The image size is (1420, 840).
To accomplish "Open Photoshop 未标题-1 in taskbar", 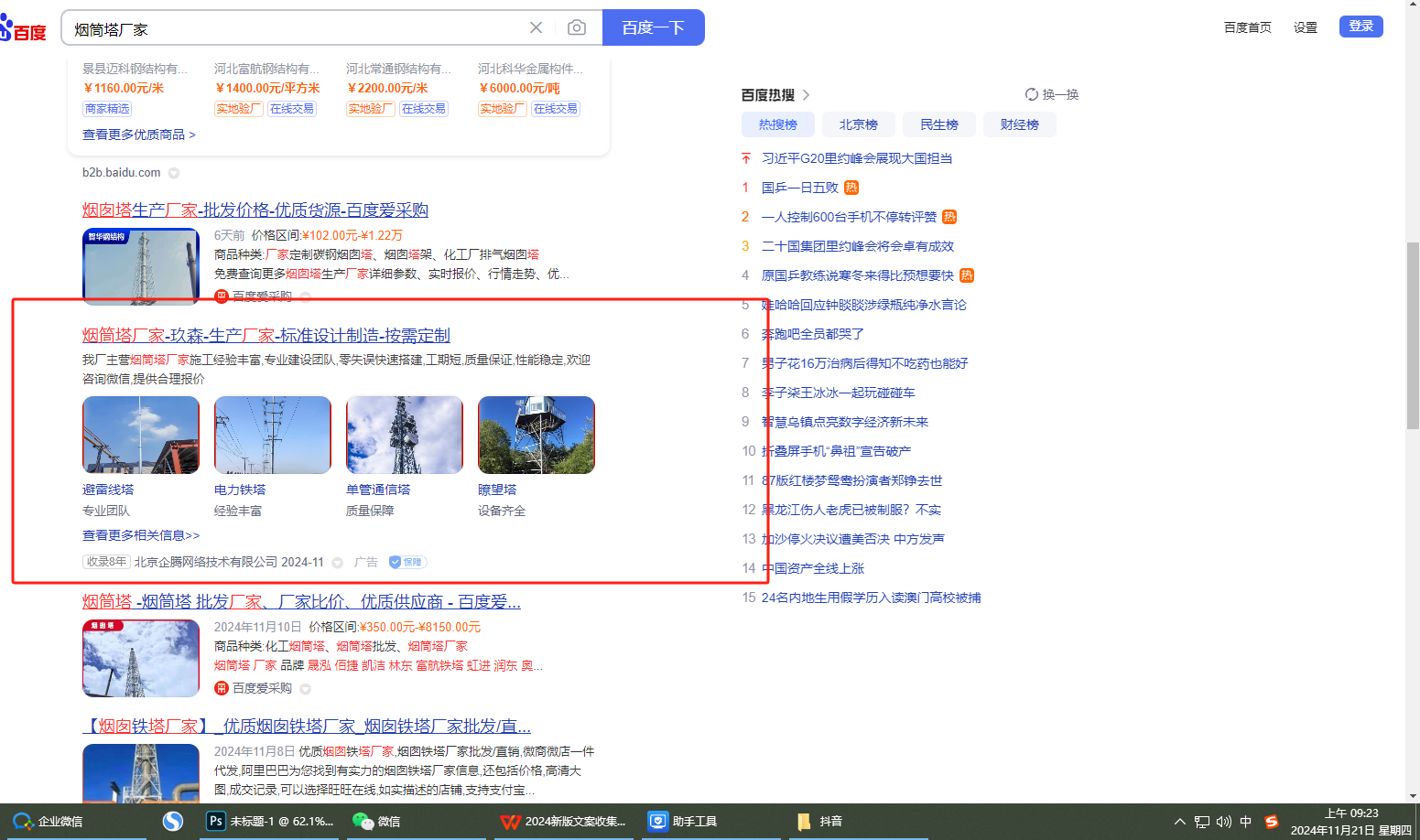I will (270, 821).
